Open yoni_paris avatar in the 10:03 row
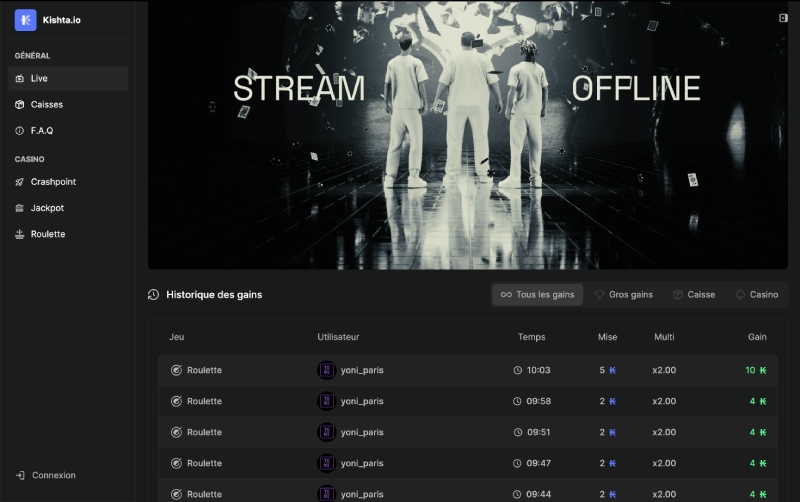This screenshot has width=800, height=502. (327, 370)
